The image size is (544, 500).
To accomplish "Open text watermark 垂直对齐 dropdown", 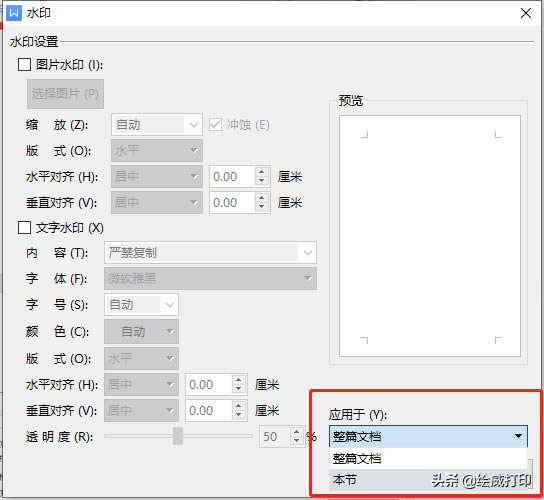I will 142,410.
